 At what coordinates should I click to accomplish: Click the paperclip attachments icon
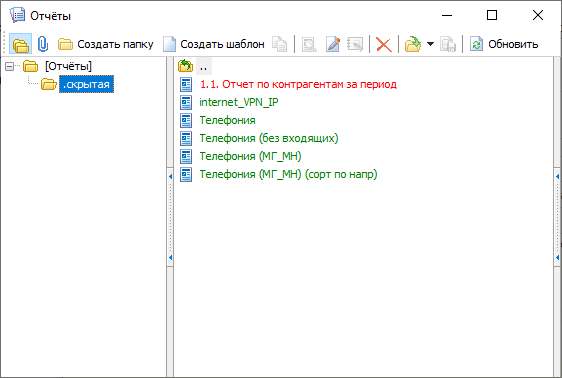pos(43,44)
